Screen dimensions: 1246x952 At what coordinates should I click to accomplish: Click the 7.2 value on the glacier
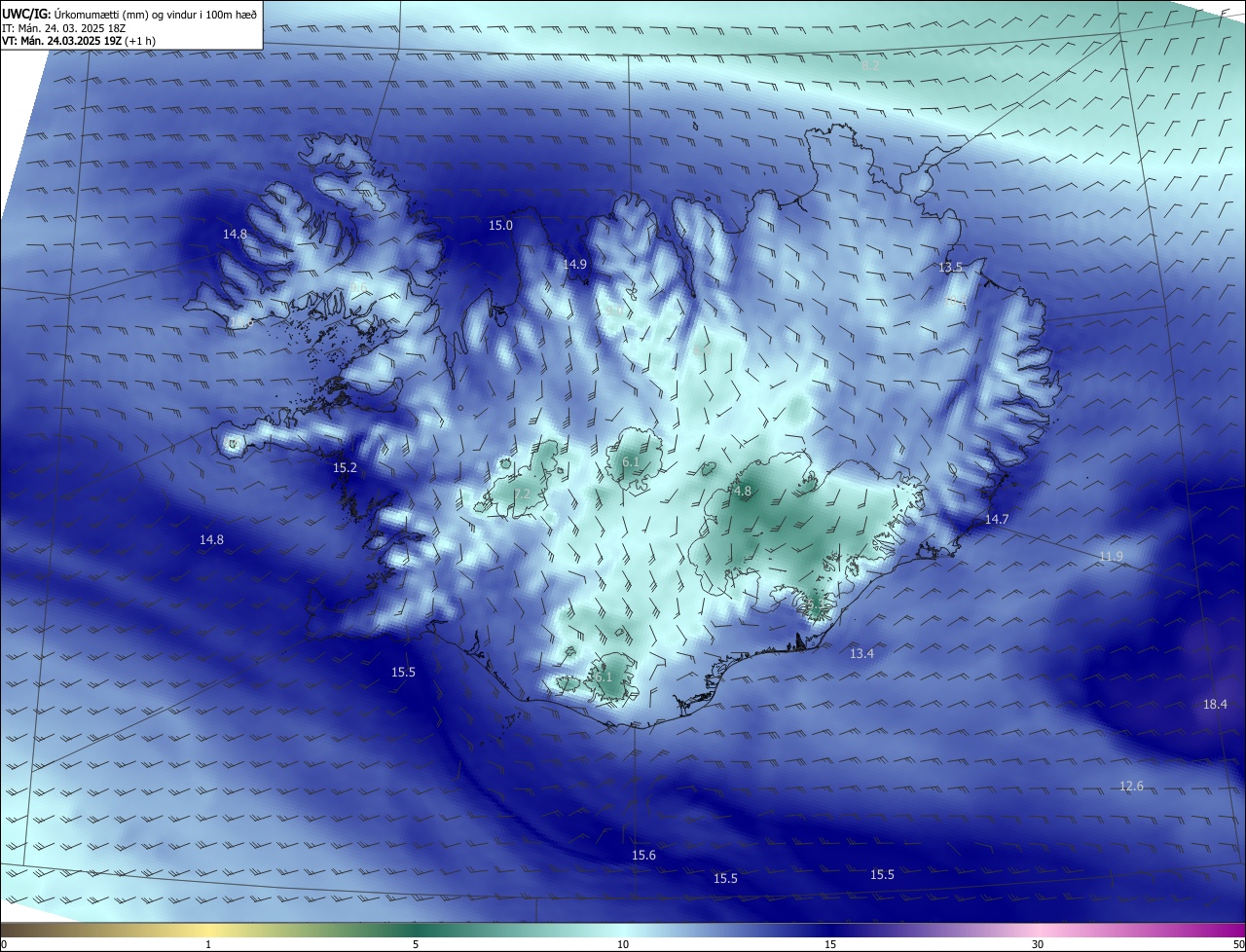(x=522, y=494)
